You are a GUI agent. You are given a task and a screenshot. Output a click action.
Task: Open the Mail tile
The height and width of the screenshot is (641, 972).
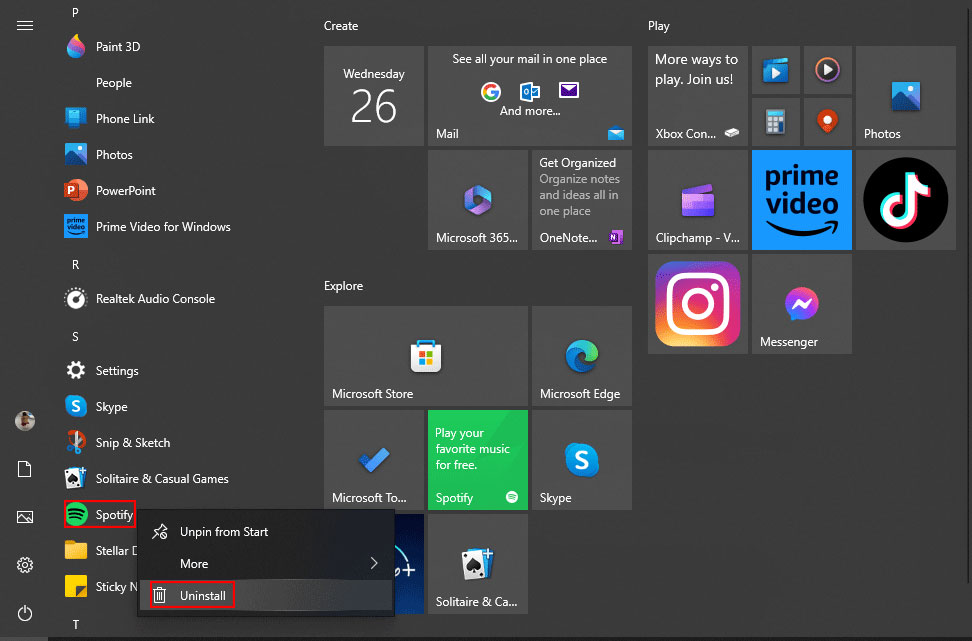click(530, 96)
